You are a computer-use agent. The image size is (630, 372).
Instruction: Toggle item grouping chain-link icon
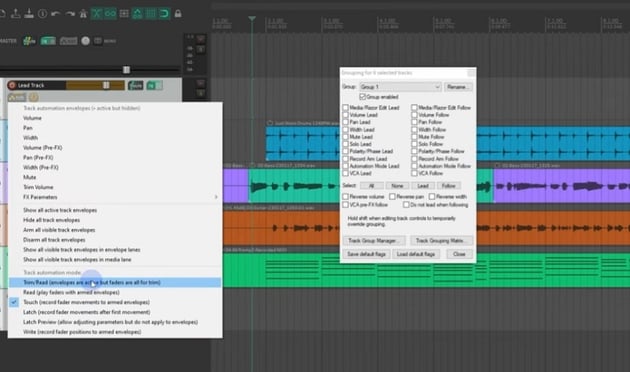[x=110, y=14]
